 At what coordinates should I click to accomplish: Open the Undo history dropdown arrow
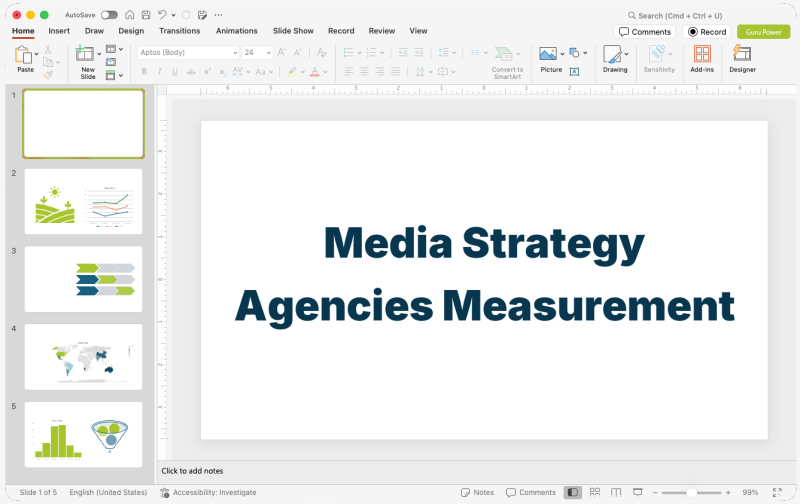[x=173, y=15]
